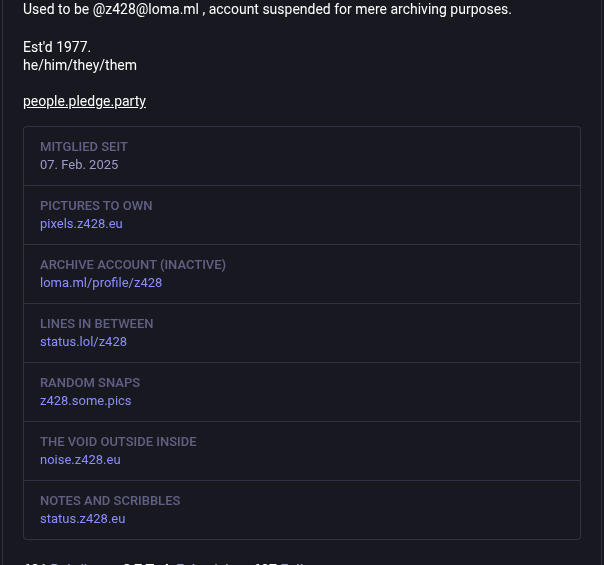604x565 pixels.
Task: Visit the loma.ml/profile/z428 archive link
Action: click(101, 283)
